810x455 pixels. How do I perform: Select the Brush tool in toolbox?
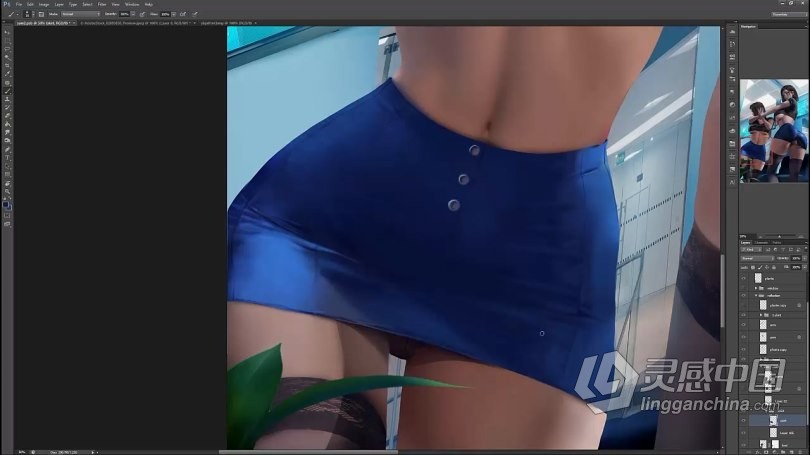click(x=7, y=91)
